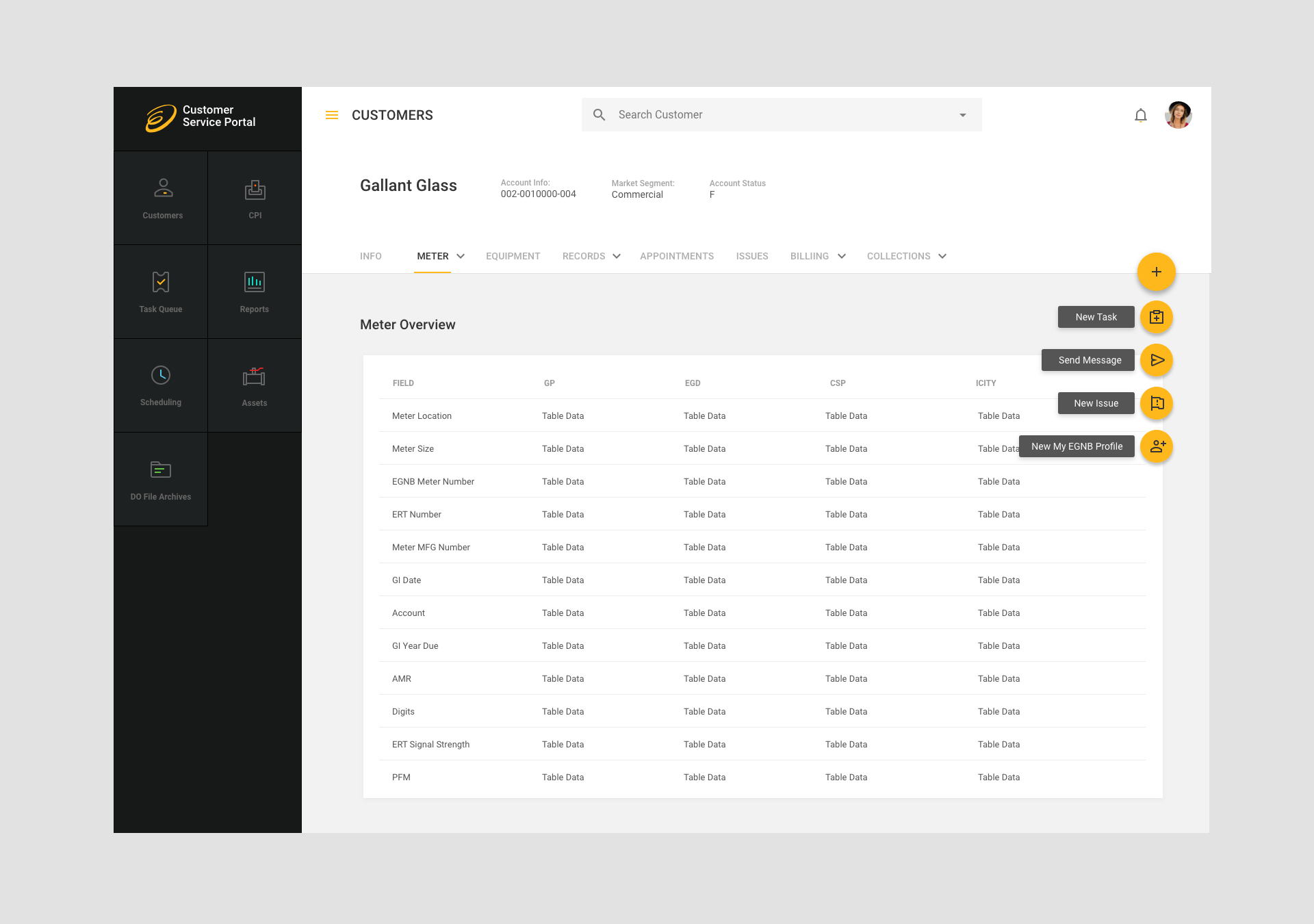Viewport: 1314px width, 924px height.
Task: Click the Send Message label button
Action: [x=1088, y=360]
